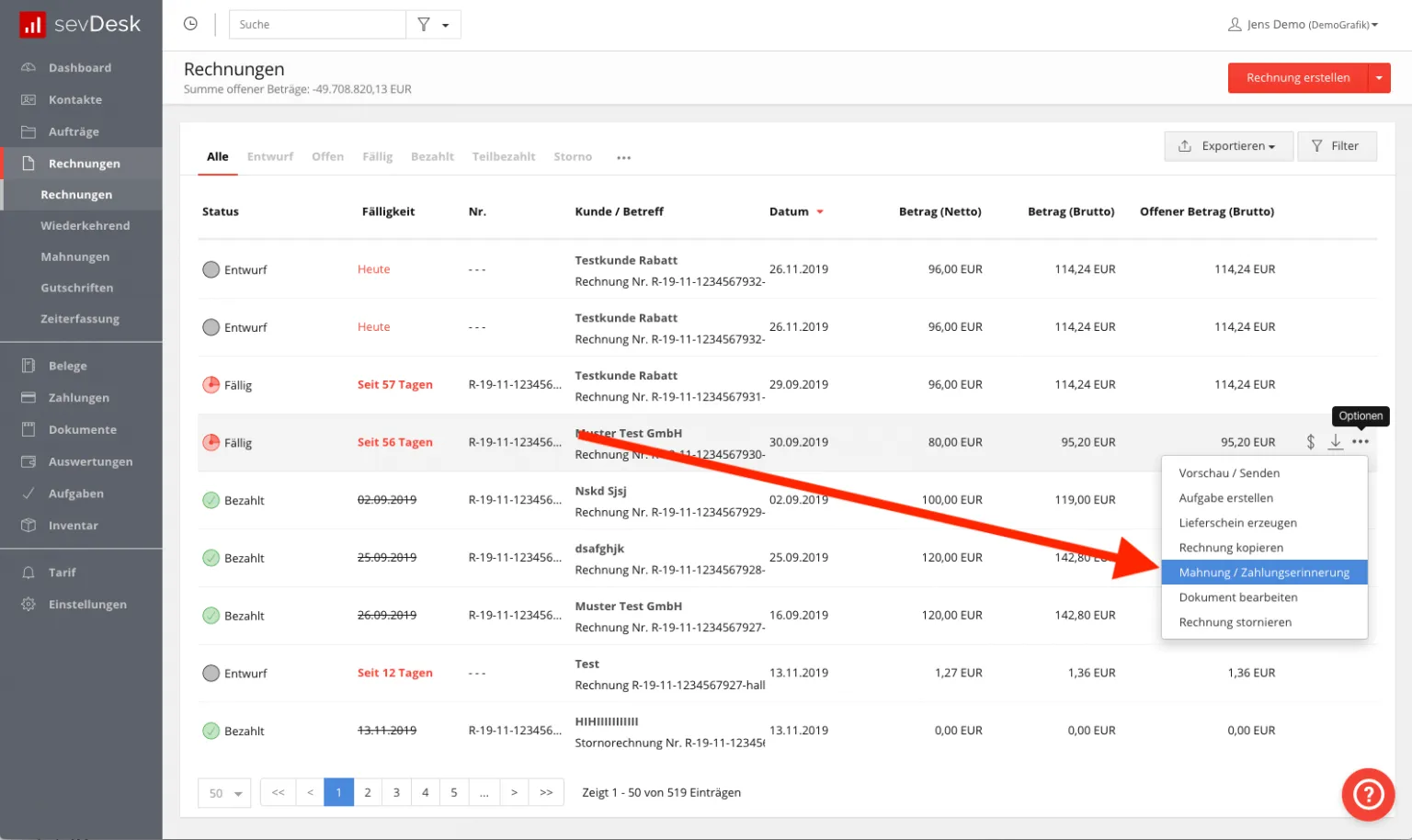Click the clock history icon in top bar
Image resolution: width=1412 pixels, height=840 pixels.
[190, 24]
